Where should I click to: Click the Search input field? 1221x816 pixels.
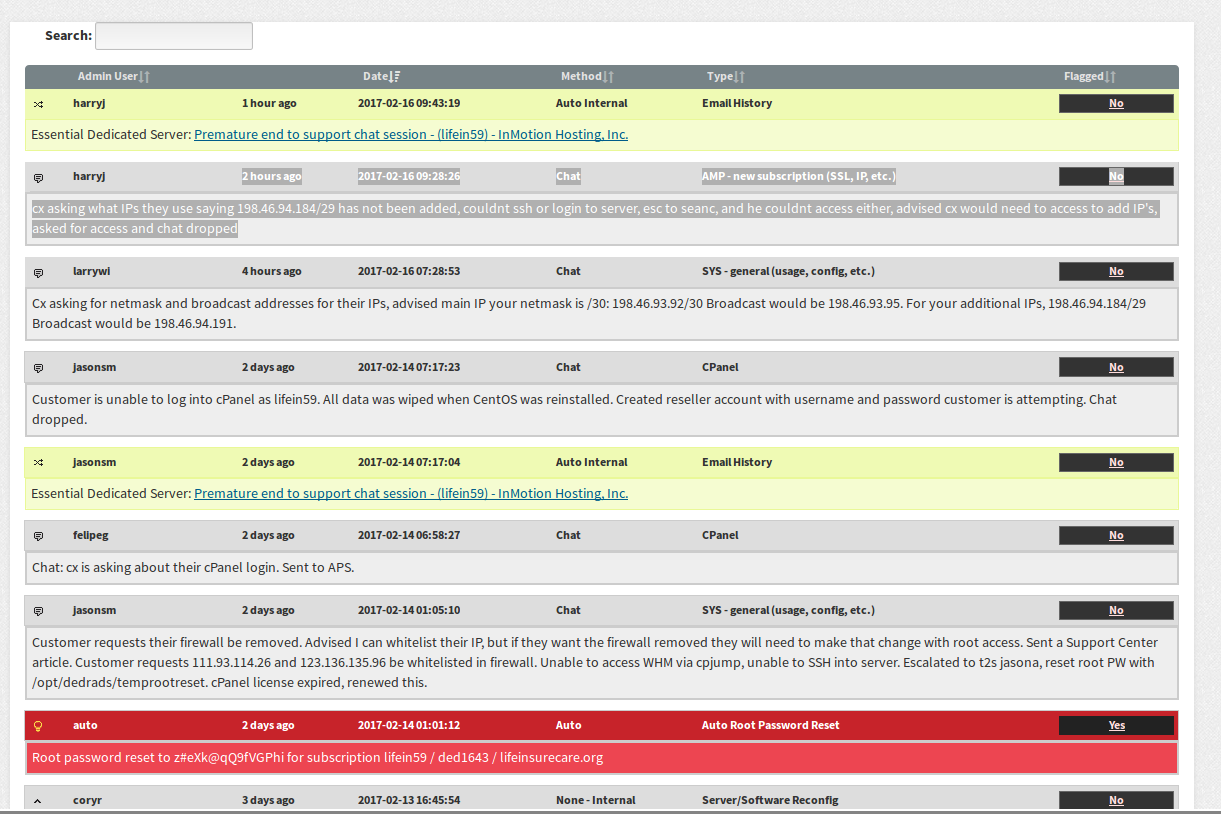pyautogui.click(x=173, y=36)
